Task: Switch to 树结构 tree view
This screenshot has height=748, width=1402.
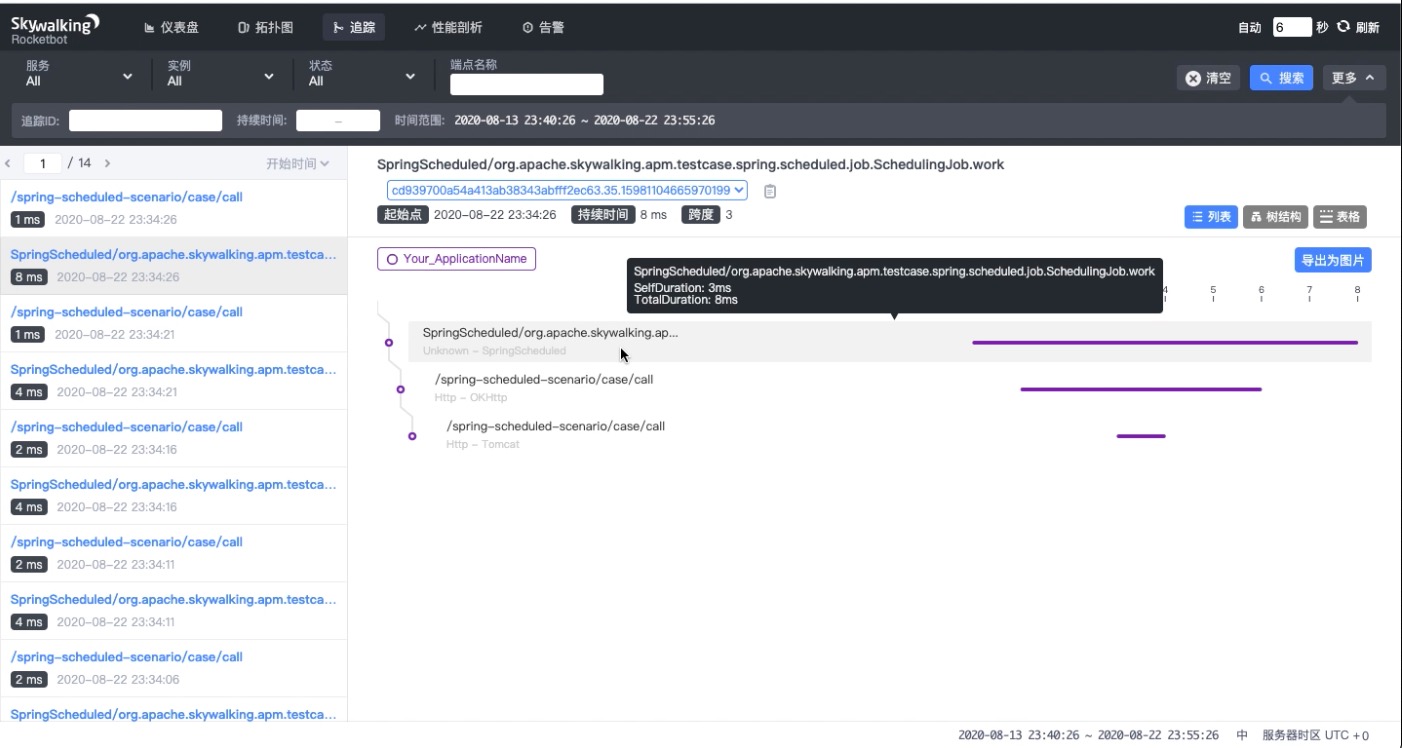Action: pyautogui.click(x=1275, y=217)
